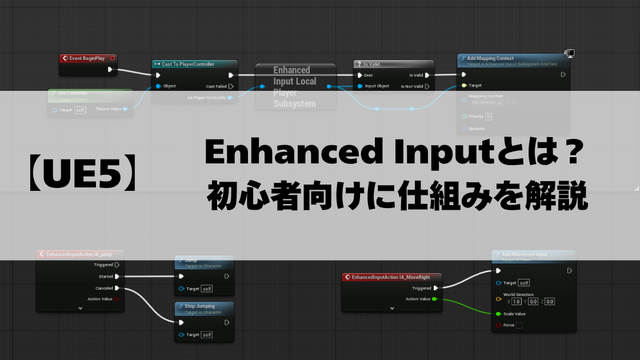The height and width of the screenshot is (360, 640).
Task: Expand the EnhancedInputAction IA_Jump node chevron
Action: point(80,308)
